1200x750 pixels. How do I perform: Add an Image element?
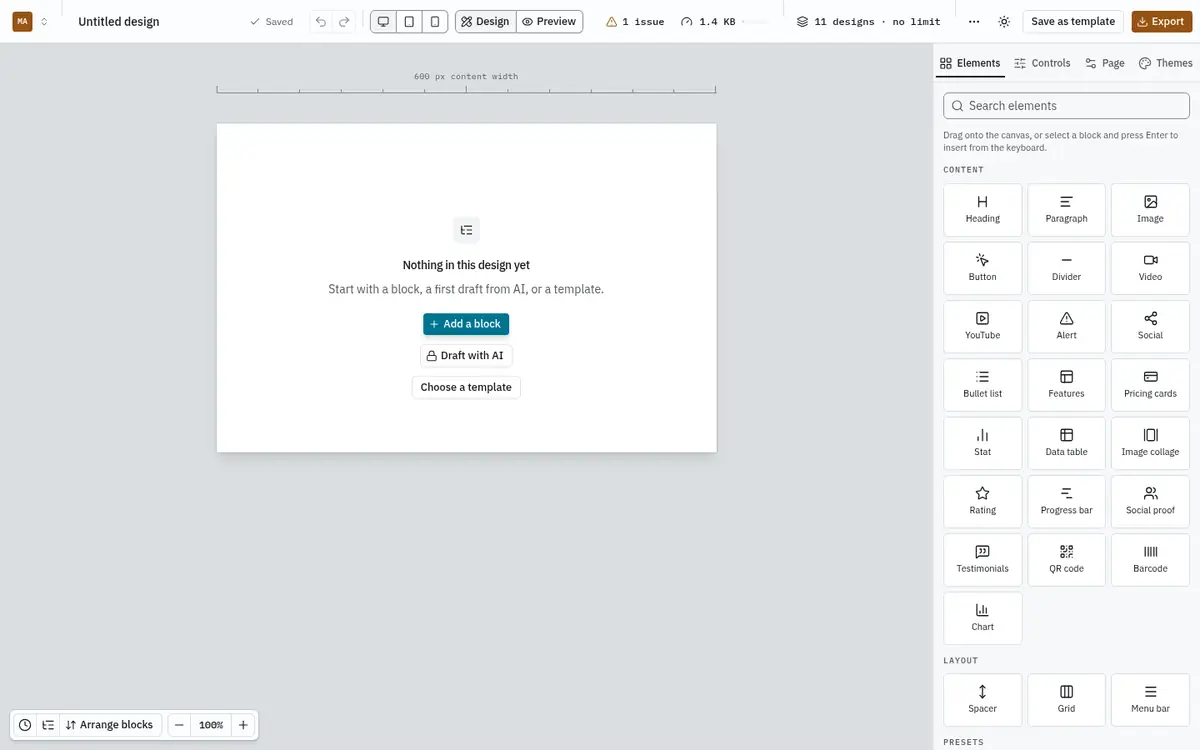coord(1150,210)
